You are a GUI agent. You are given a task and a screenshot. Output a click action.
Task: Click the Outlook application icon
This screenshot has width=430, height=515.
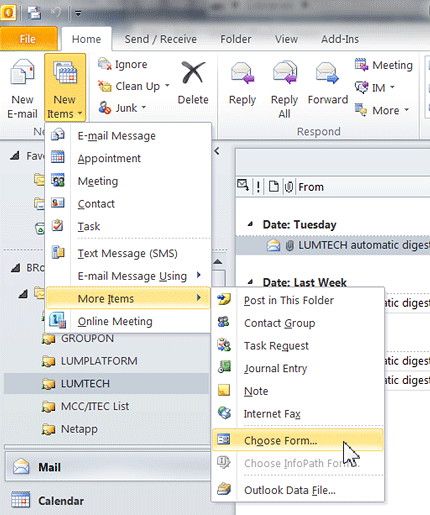click(8, 13)
